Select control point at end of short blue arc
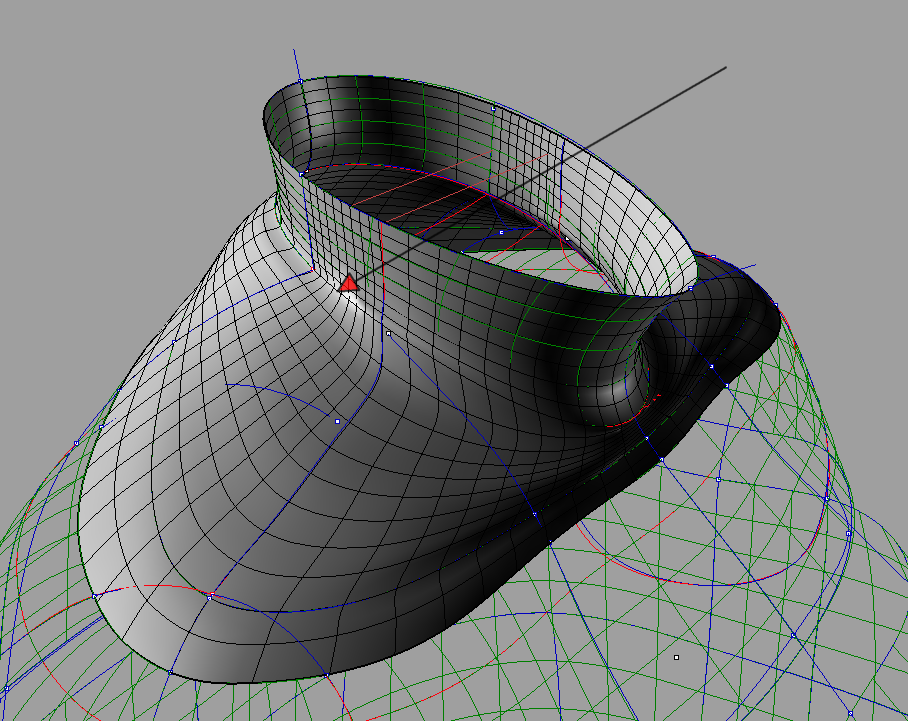The image size is (908, 721). [338, 421]
